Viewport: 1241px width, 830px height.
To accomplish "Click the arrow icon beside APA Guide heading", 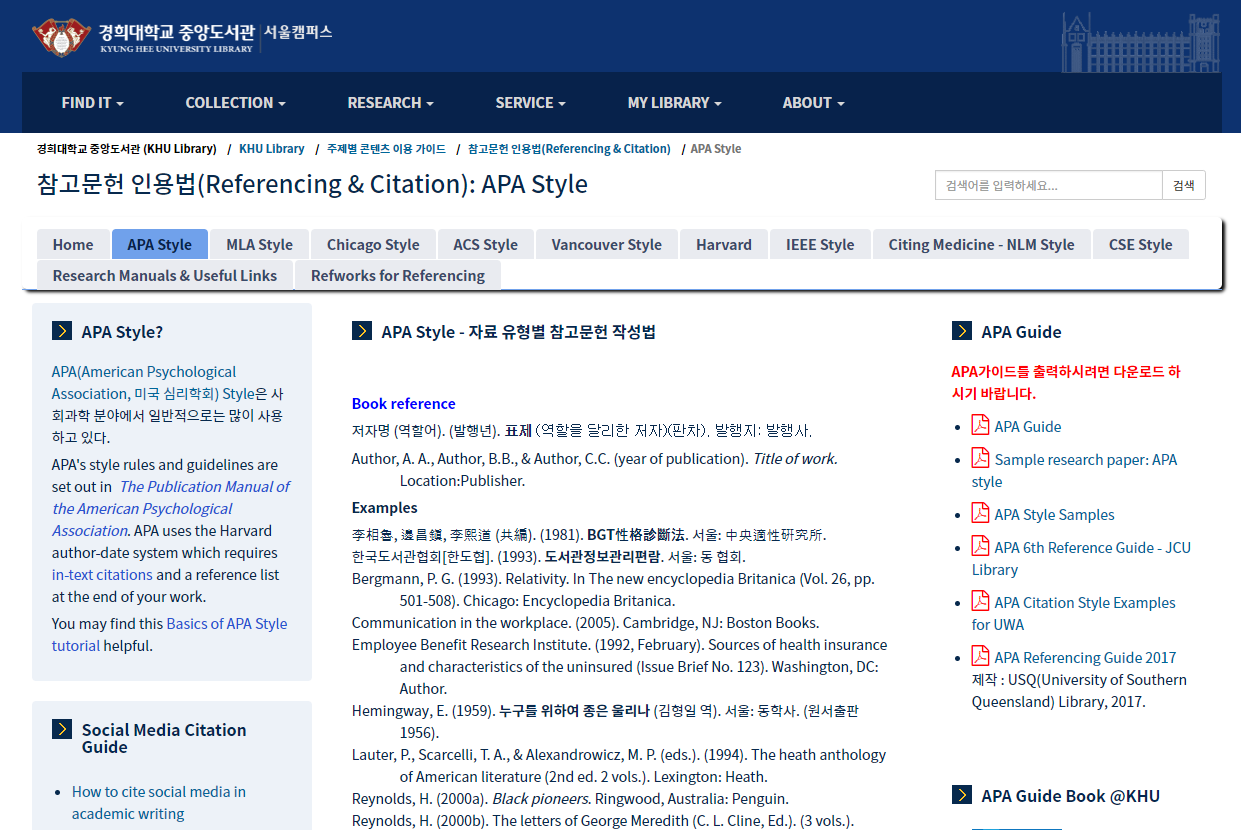I will coord(962,331).
